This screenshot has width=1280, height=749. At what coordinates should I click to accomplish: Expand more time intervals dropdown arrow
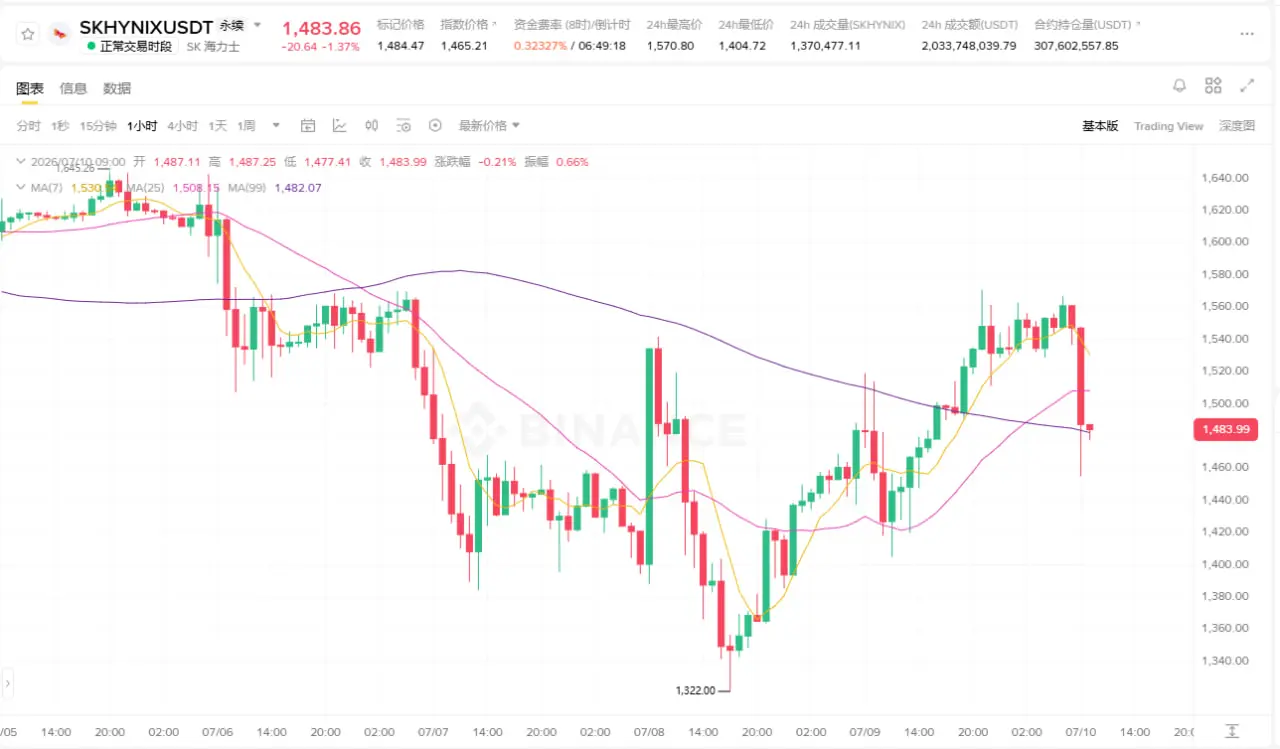pyautogui.click(x=276, y=125)
